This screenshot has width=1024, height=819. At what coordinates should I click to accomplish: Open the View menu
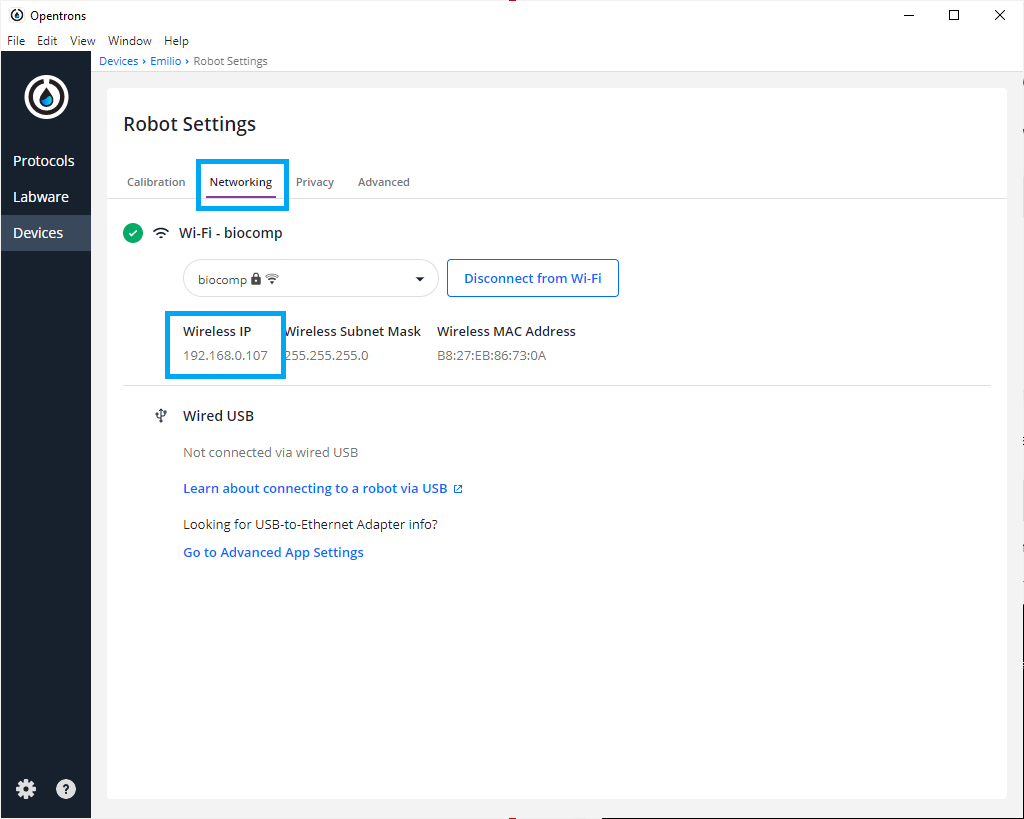point(83,40)
